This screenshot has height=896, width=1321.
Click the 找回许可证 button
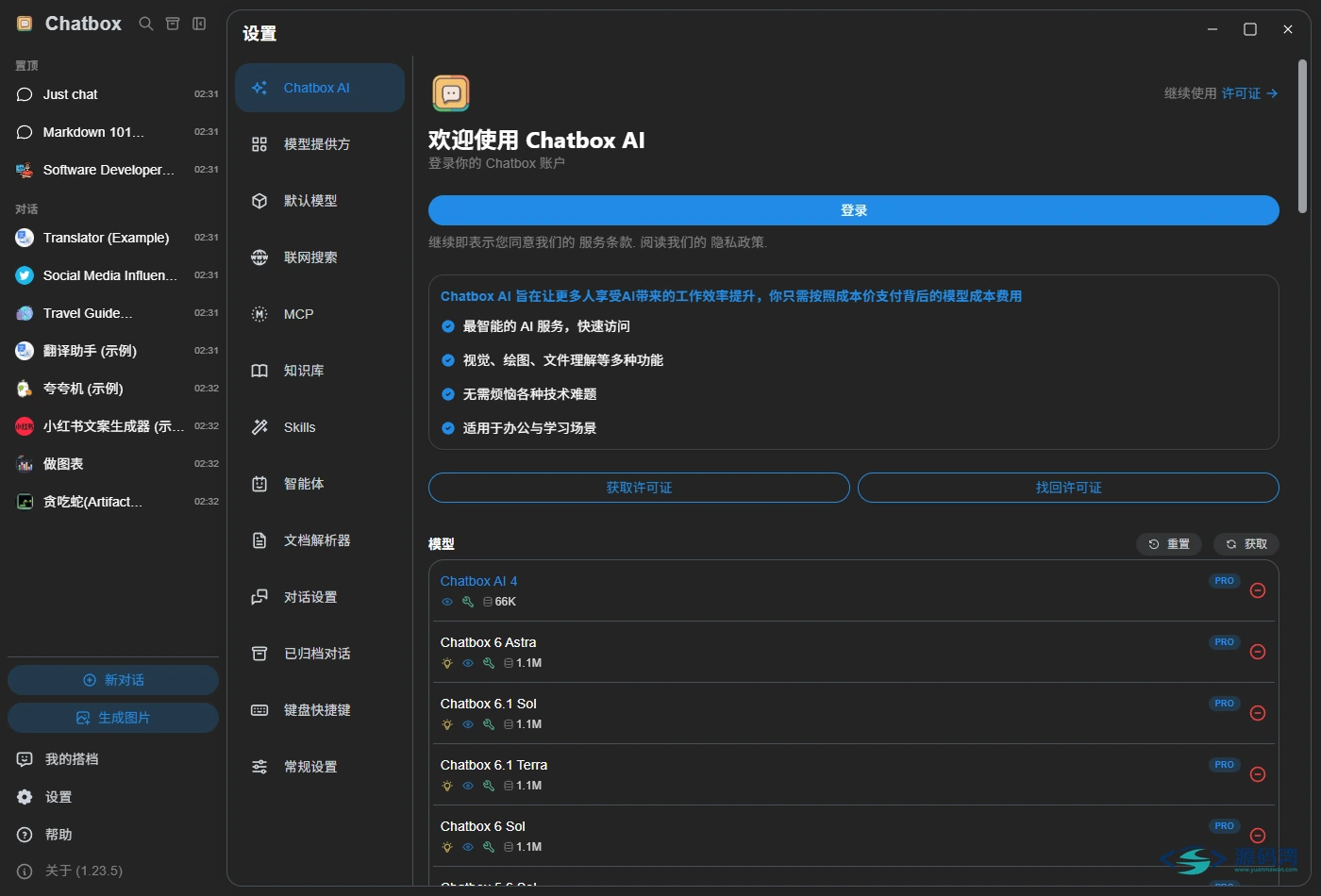point(1068,488)
